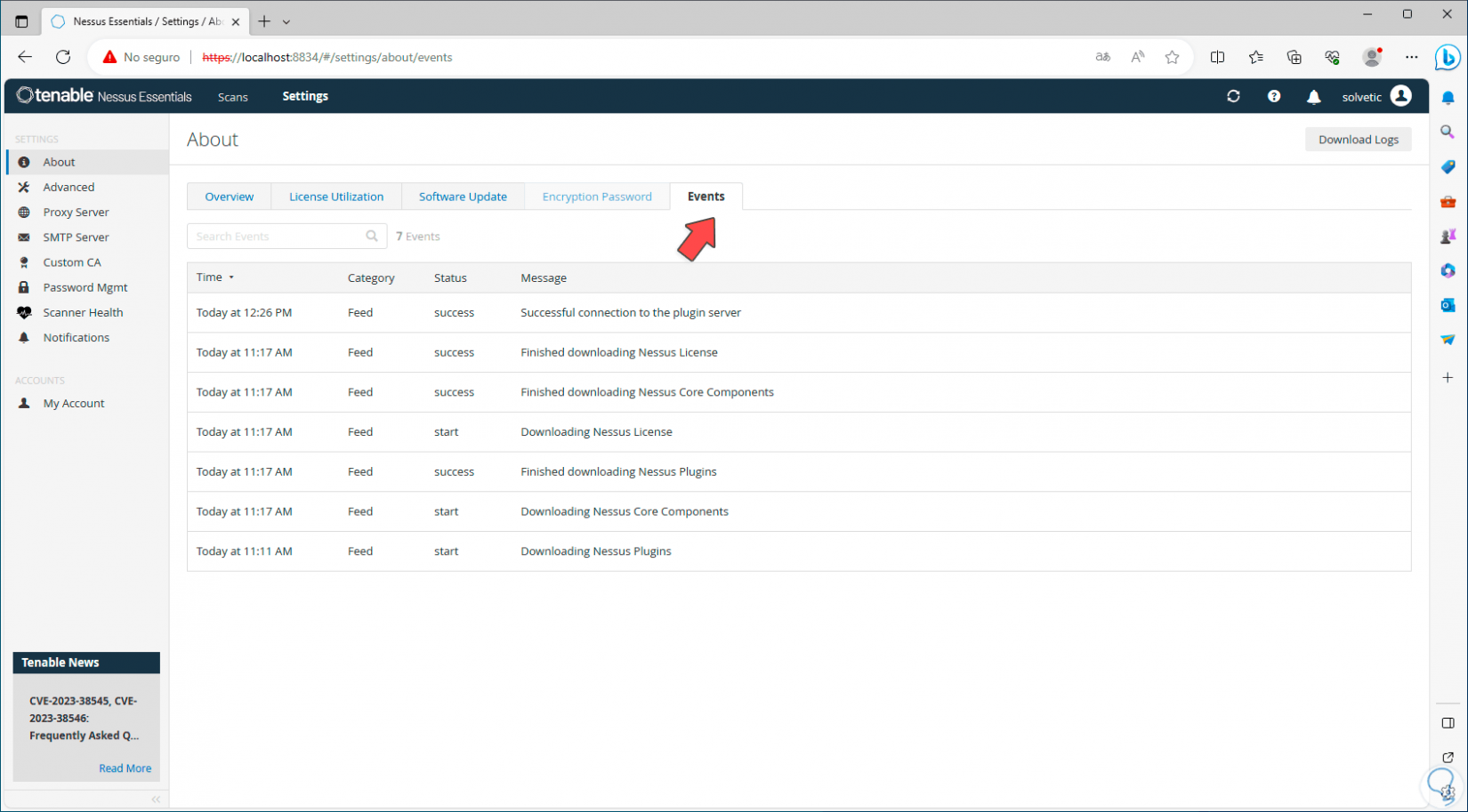Open the help question mark icon
Screen dimensions: 1468x812
coord(1274,96)
